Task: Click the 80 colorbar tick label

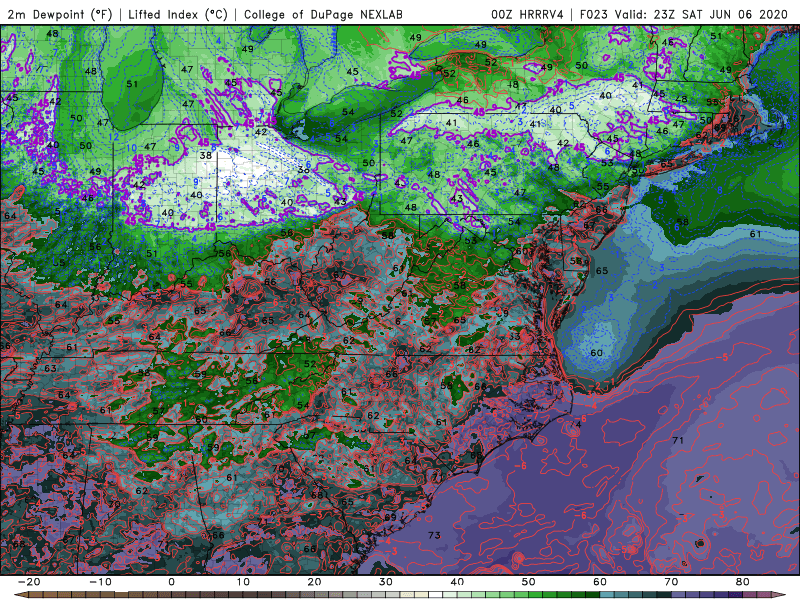Action: pyautogui.click(x=743, y=582)
